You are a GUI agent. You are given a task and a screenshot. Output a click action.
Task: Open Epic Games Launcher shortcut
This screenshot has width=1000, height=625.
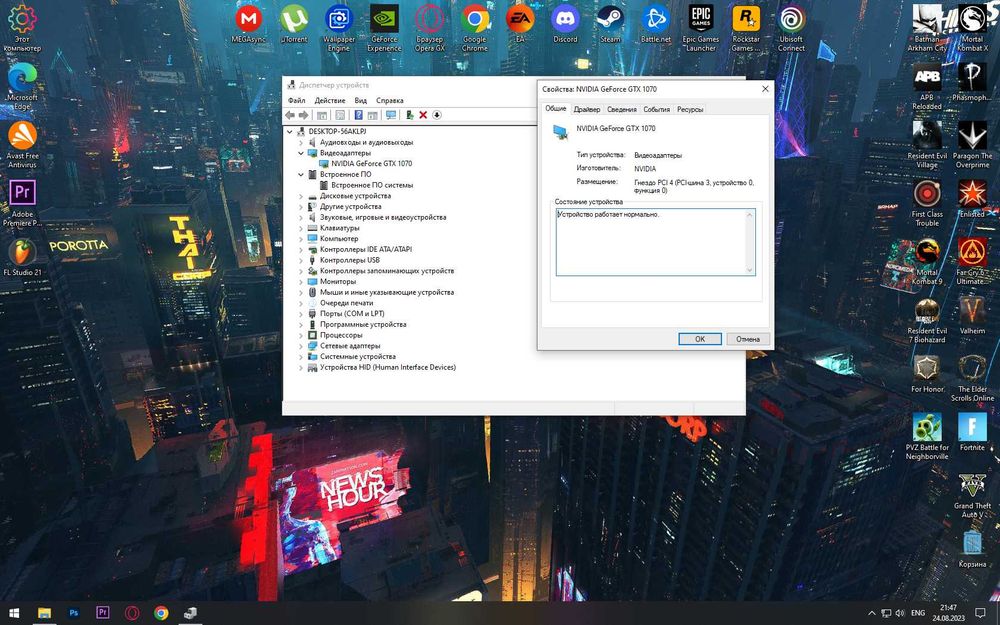point(700,18)
